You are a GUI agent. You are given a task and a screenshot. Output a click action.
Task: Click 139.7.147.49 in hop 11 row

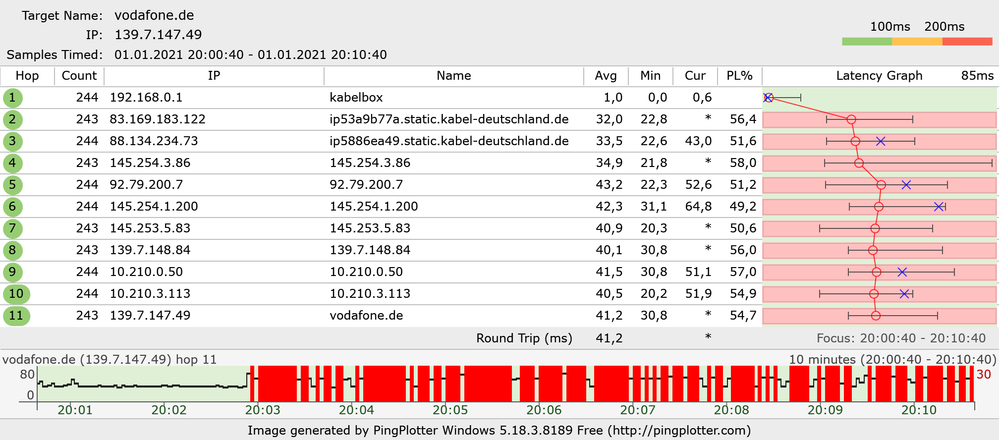click(x=150, y=316)
